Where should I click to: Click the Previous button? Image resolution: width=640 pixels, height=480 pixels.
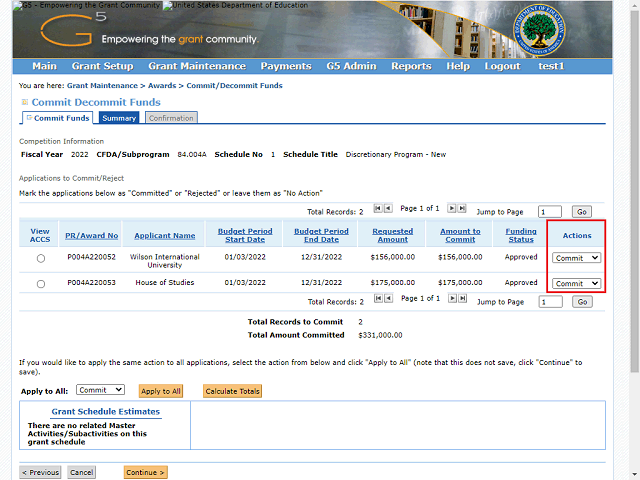click(40, 472)
